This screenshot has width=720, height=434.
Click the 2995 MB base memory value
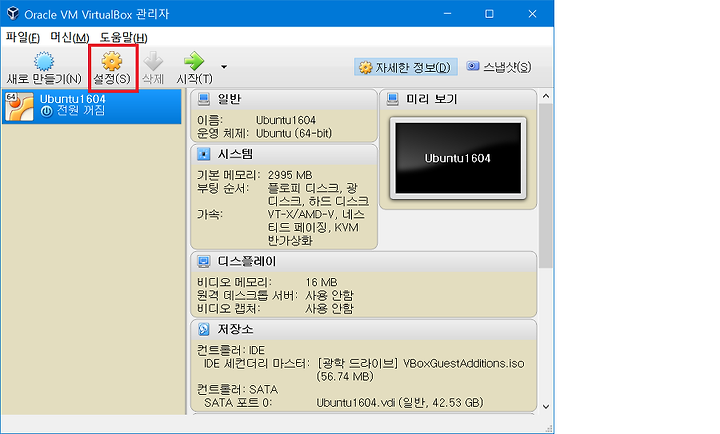coord(290,175)
